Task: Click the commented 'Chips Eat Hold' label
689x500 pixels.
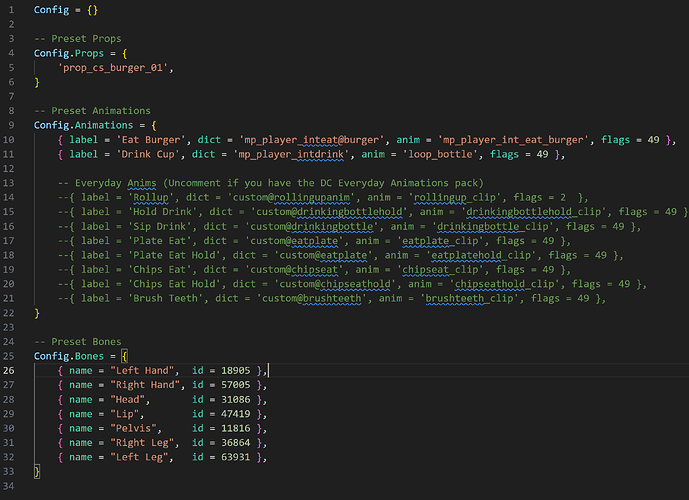Action: pos(174,284)
